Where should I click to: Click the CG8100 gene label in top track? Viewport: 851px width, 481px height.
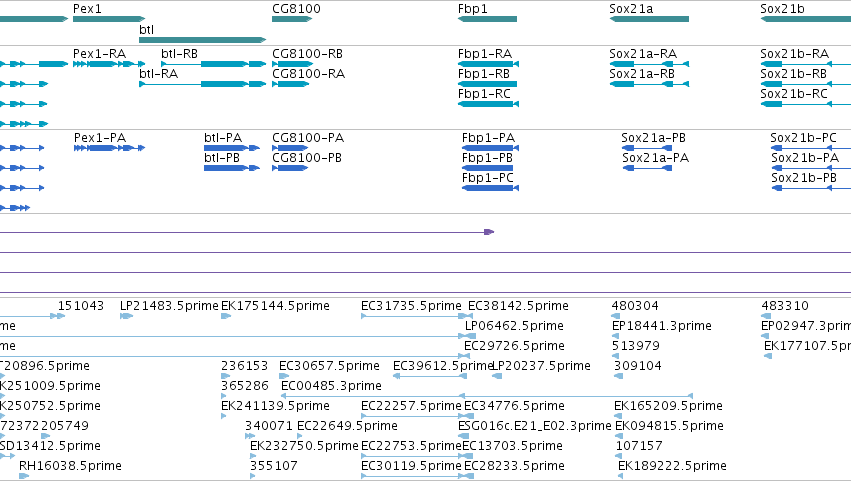click(x=296, y=9)
